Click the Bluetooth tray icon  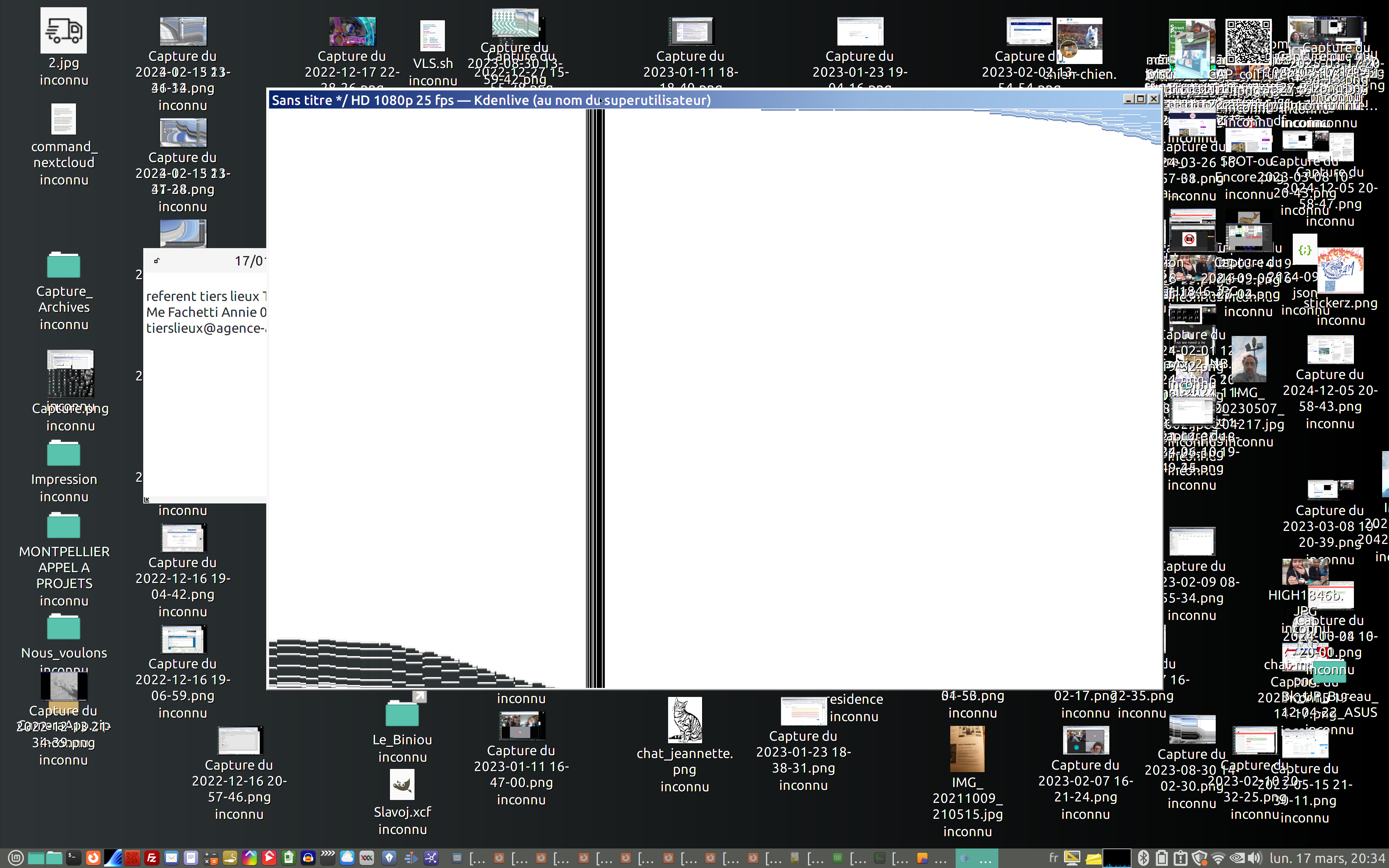click(x=1143, y=858)
